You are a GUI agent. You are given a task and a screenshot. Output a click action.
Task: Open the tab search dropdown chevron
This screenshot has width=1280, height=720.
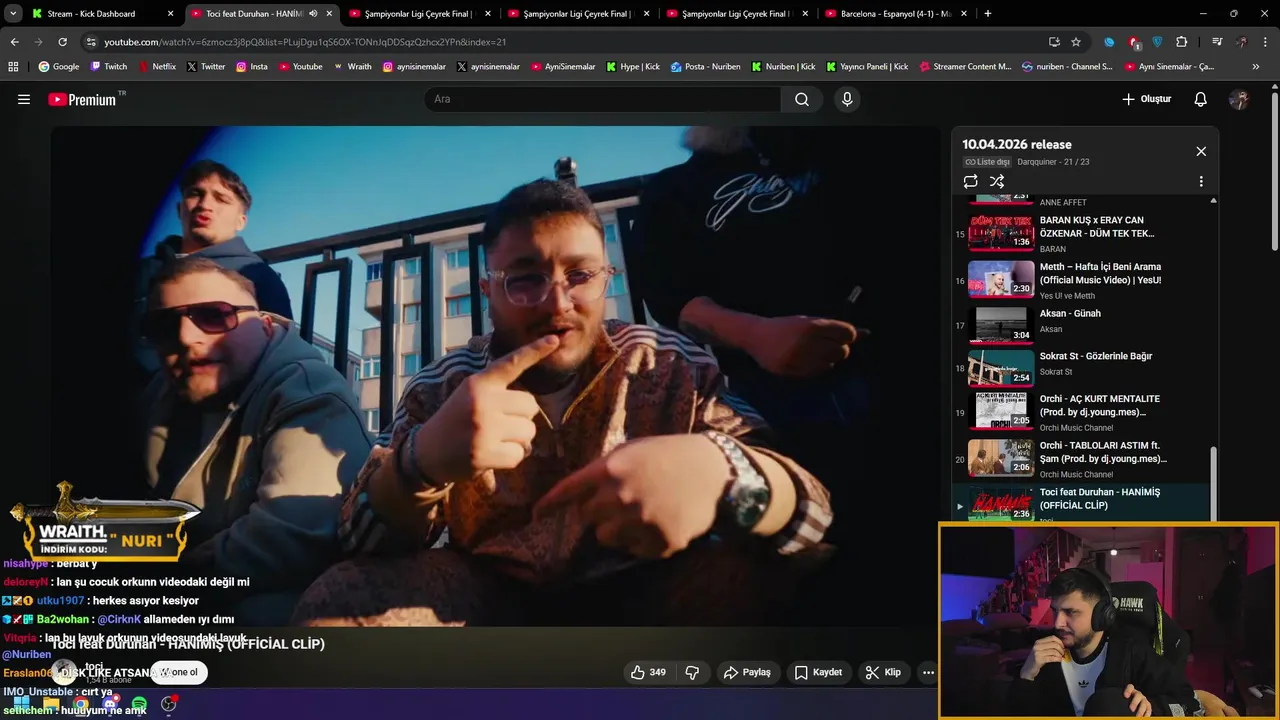[x=13, y=13]
